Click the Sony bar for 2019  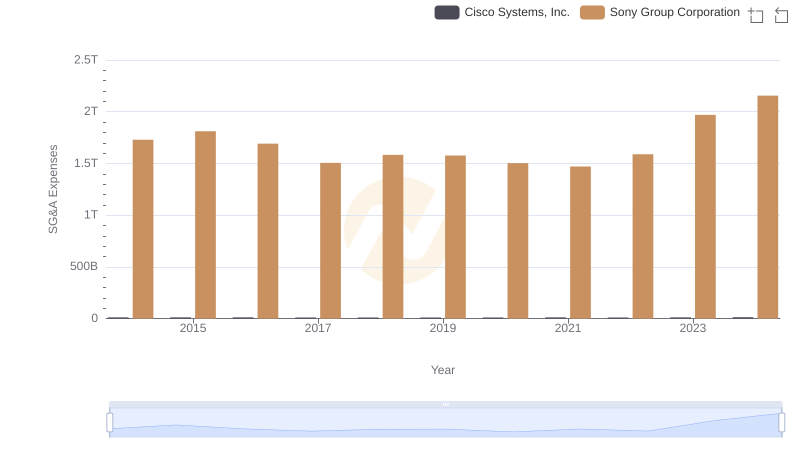[x=456, y=237]
